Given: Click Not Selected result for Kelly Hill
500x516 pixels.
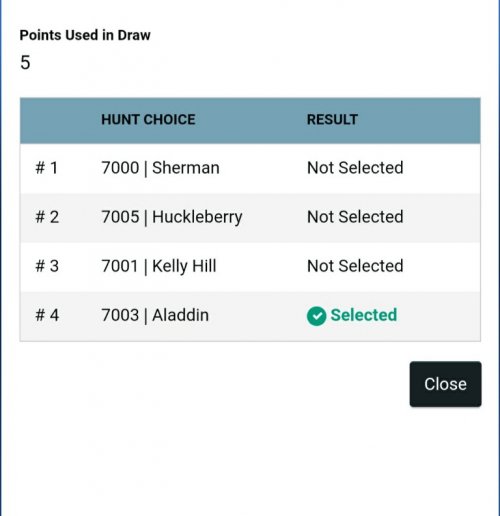Looking at the screenshot, I should click(x=355, y=266).
